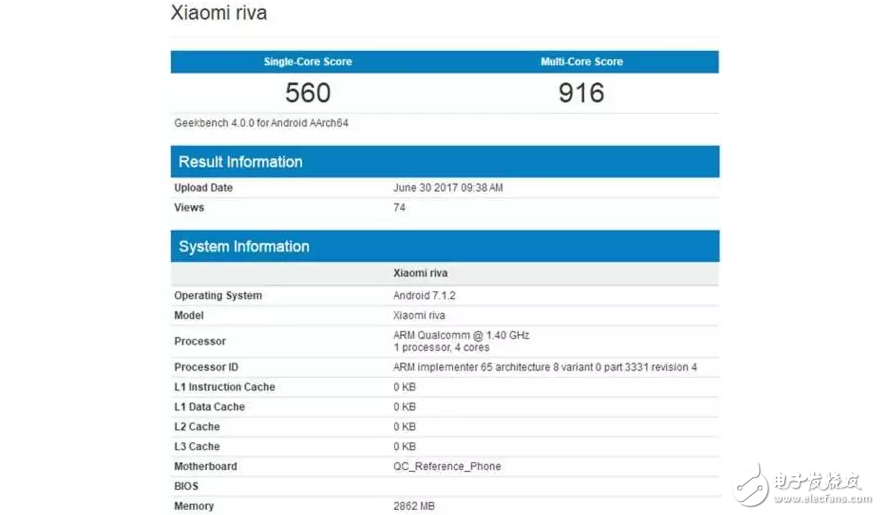Click the date 'June 30 2017 09:38 AM'

click(448, 188)
